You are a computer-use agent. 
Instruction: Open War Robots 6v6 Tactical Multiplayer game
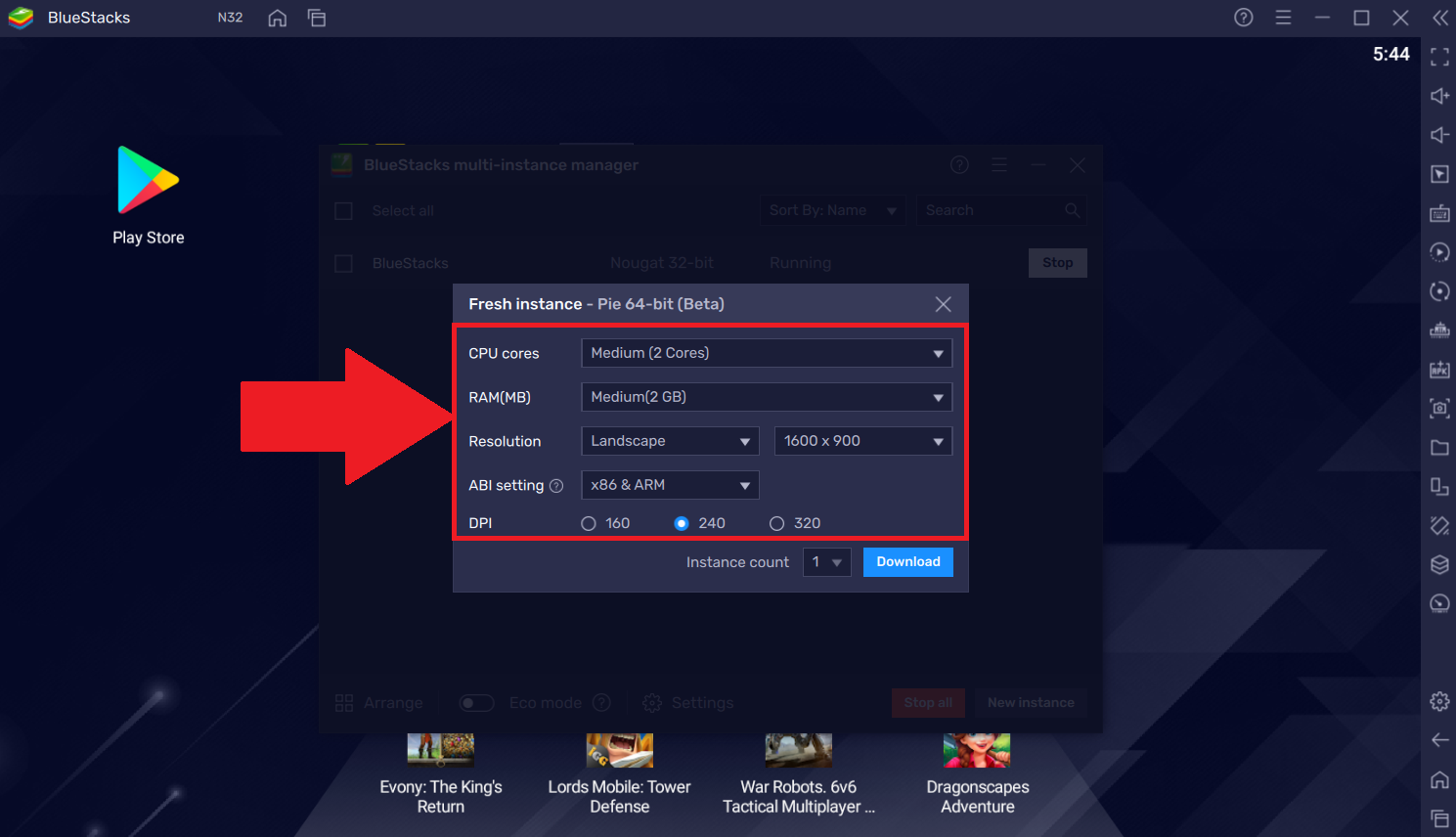pyautogui.click(x=799, y=775)
